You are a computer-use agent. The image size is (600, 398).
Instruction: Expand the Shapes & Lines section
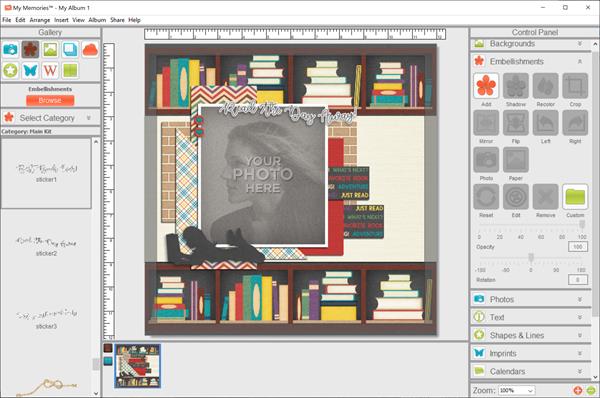(531, 335)
